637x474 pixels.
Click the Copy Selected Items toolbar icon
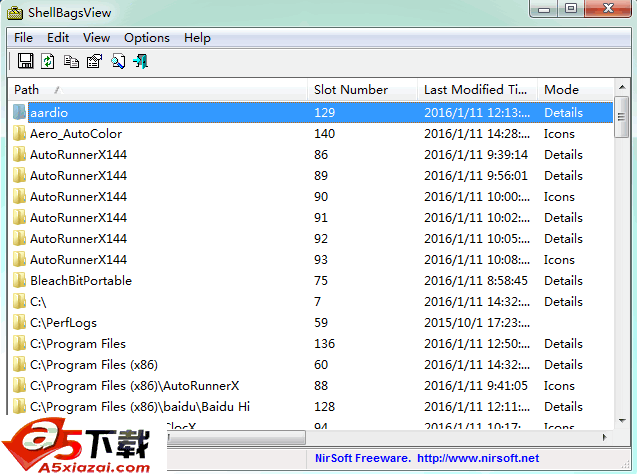[x=72, y=61]
